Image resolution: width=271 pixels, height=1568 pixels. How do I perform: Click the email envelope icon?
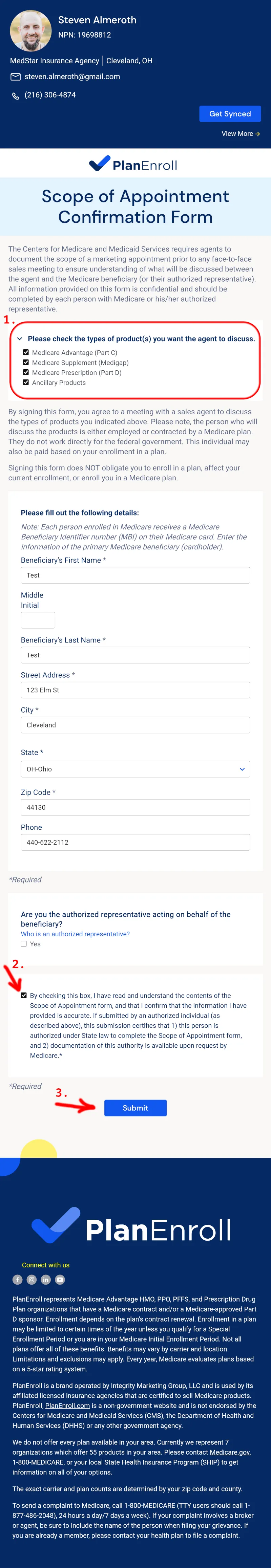click(16, 77)
